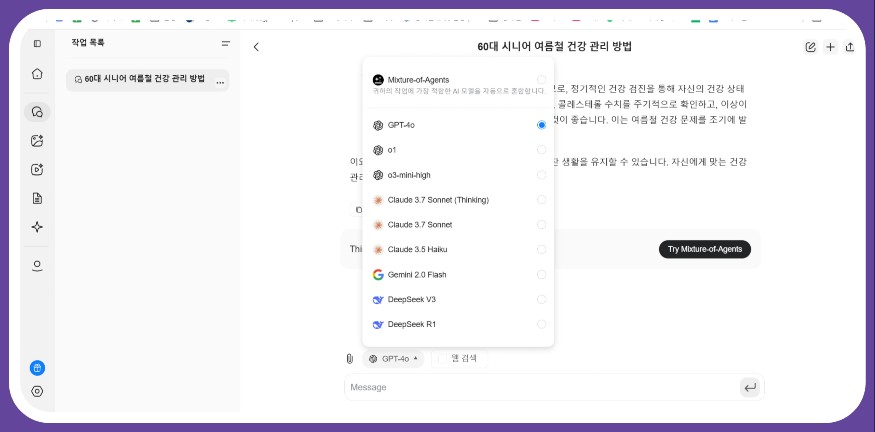
Task: Collapse the sidebar with the panel icon
Action: point(37,43)
